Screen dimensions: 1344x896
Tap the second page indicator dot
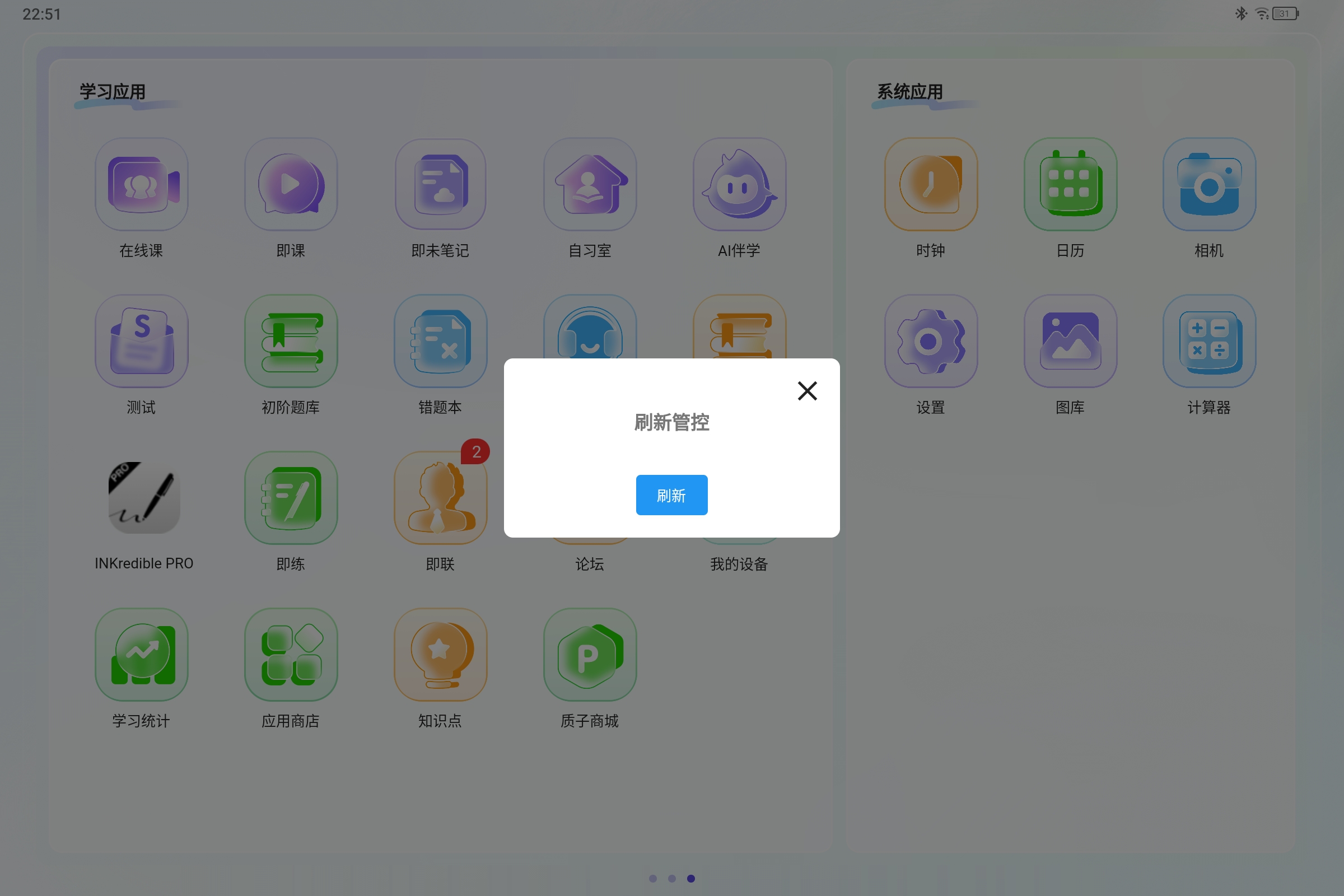pos(672,878)
